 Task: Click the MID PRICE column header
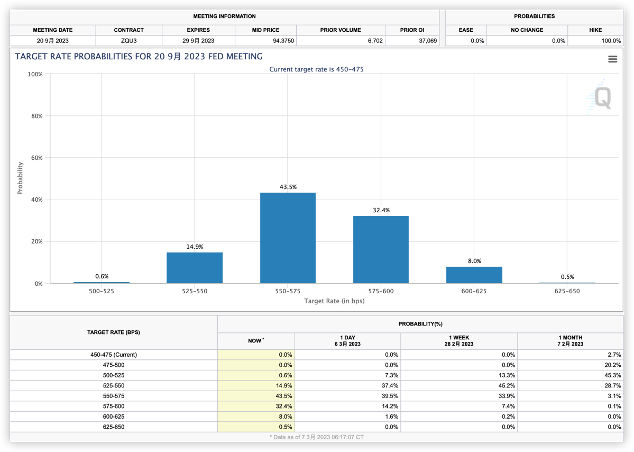(x=265, y=30)
